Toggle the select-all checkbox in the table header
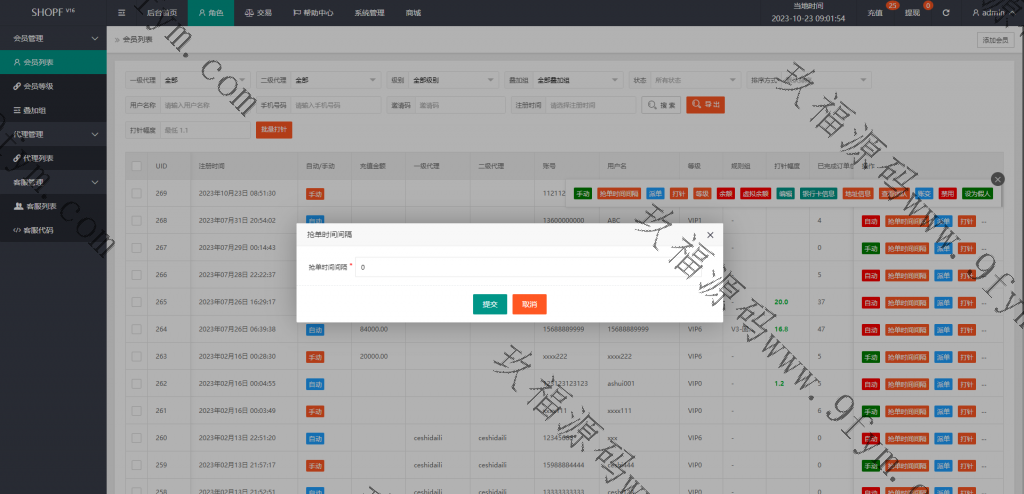Screen dimensions: 1024x494 (x=136, y=165)
